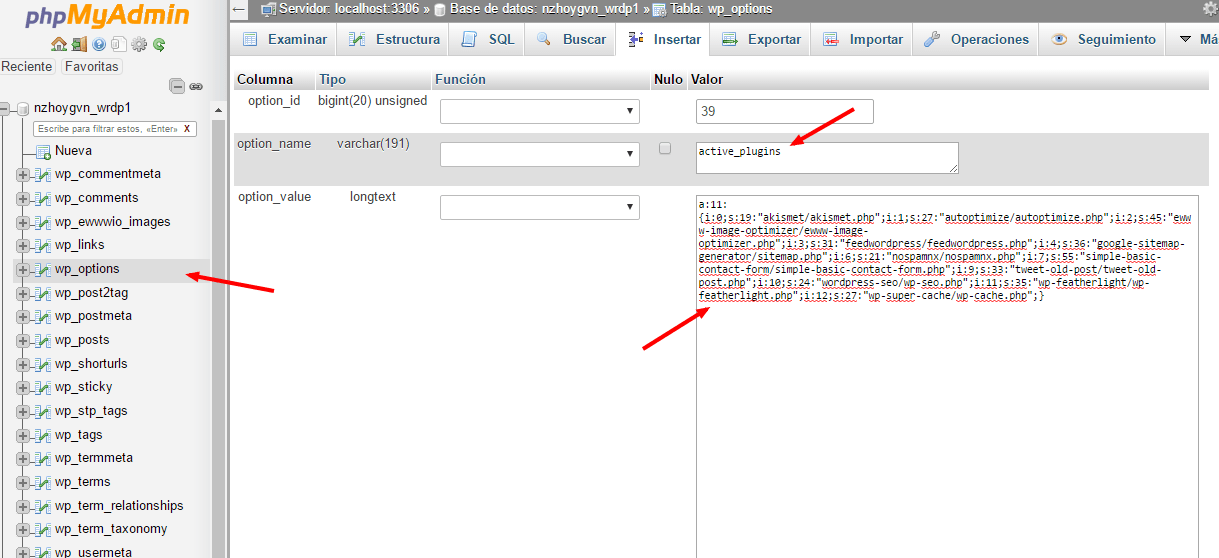Click the Tipo column header
Viewport: 1219px width, 558px height.
(332, 79)
